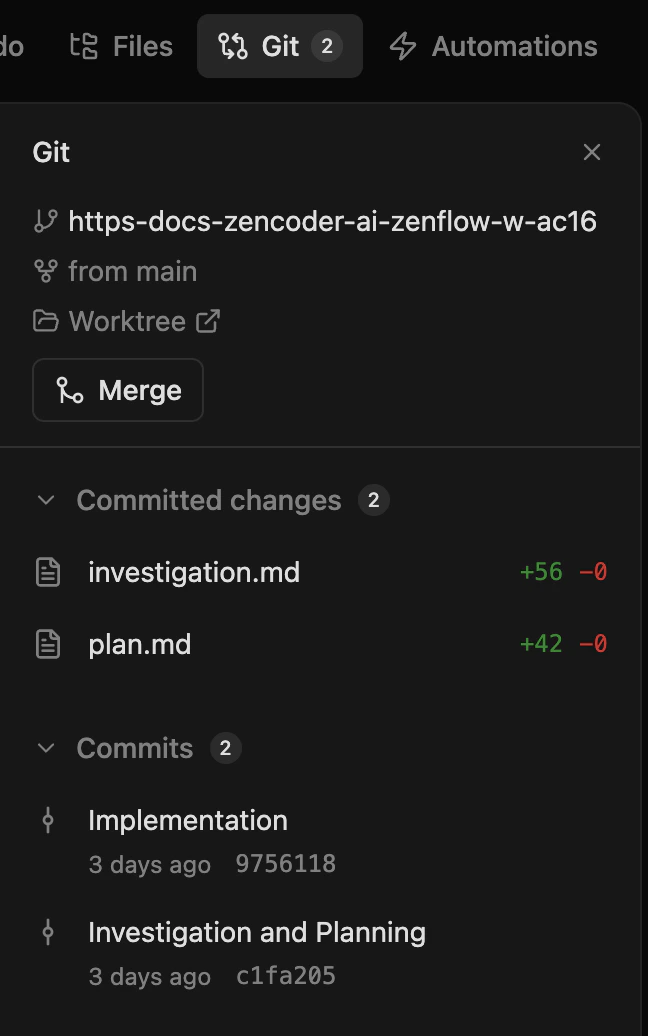Switch to the Automations tab

(x=493, y=46)
